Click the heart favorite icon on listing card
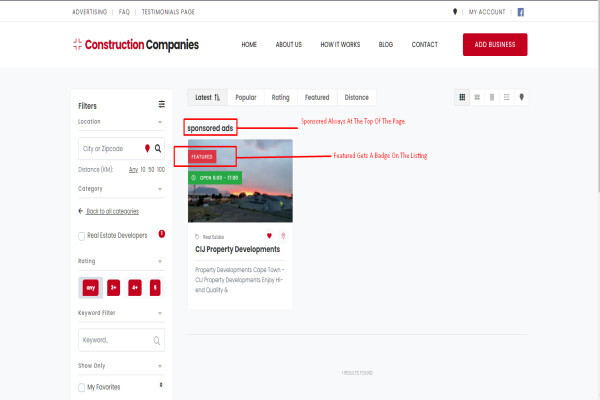 (x=269, y=236)
